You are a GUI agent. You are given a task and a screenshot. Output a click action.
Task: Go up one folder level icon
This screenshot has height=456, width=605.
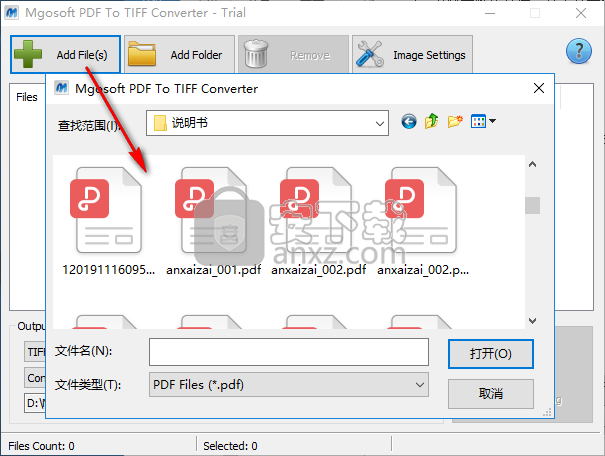(431, 122)
